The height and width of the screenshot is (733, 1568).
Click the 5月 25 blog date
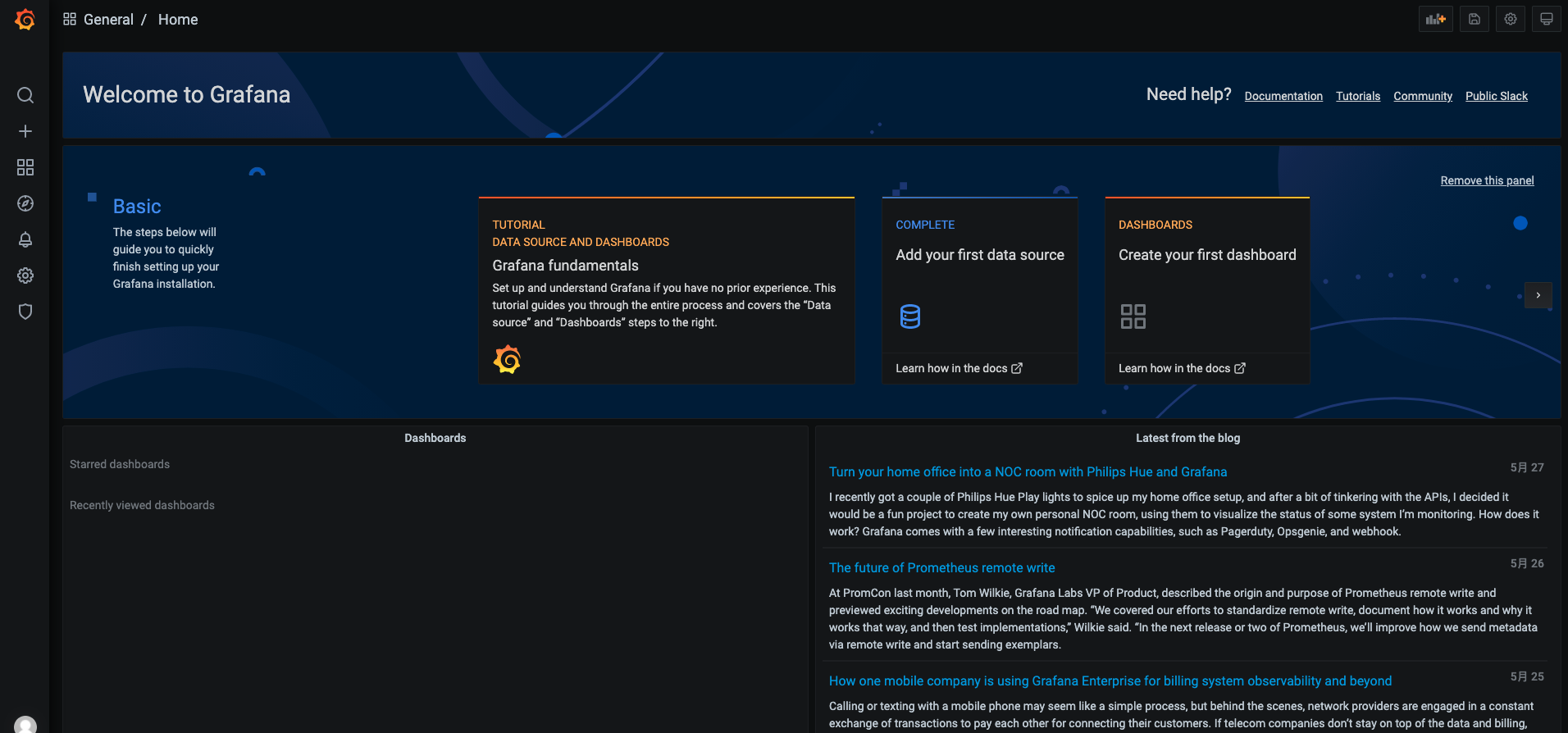pos(1527,676)
